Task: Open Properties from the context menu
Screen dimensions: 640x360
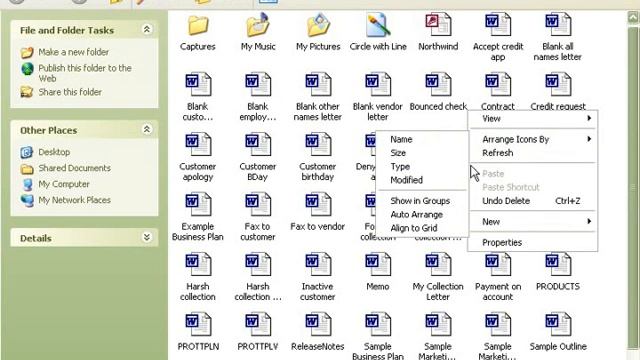Action: coord(533,242)
